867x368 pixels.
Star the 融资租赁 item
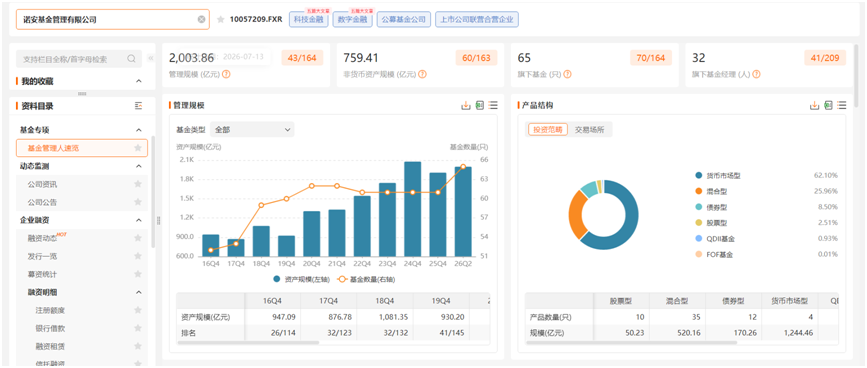[x=138, y=346]
